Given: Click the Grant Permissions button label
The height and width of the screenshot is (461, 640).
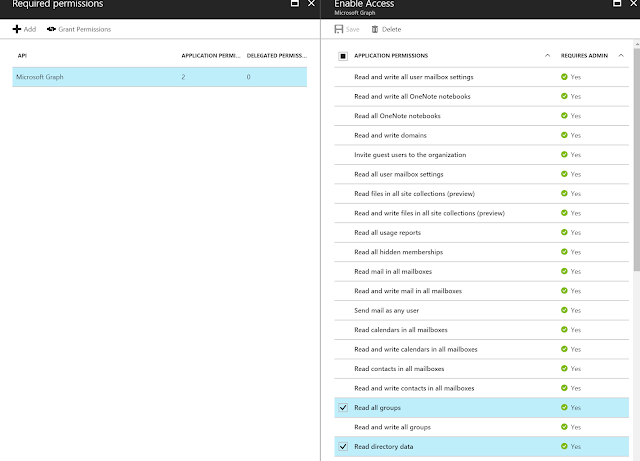Looking at the screenshot, I should click(x=85, y=29).
